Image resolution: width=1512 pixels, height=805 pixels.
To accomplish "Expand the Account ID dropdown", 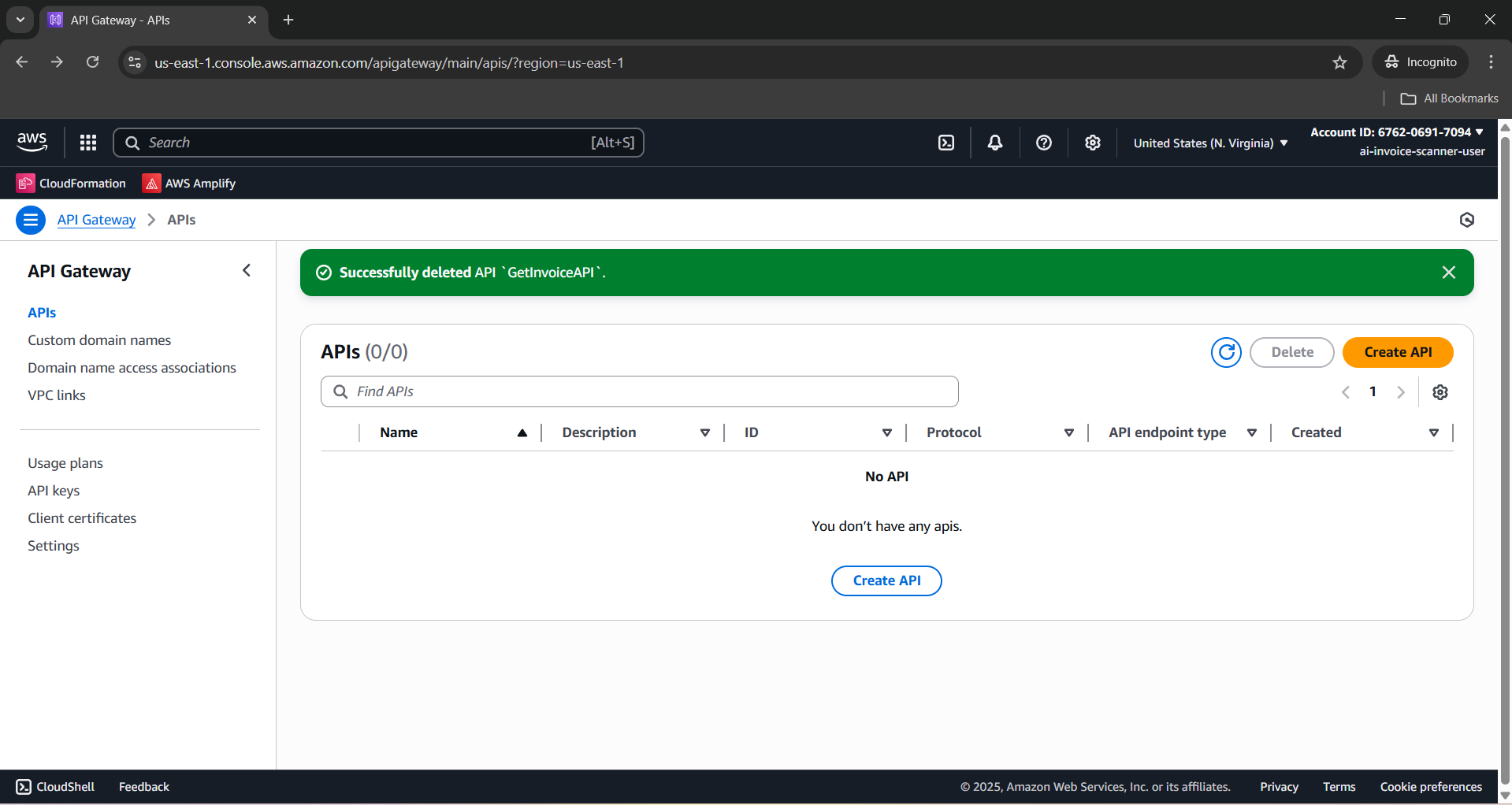I will coord(1396,132).
